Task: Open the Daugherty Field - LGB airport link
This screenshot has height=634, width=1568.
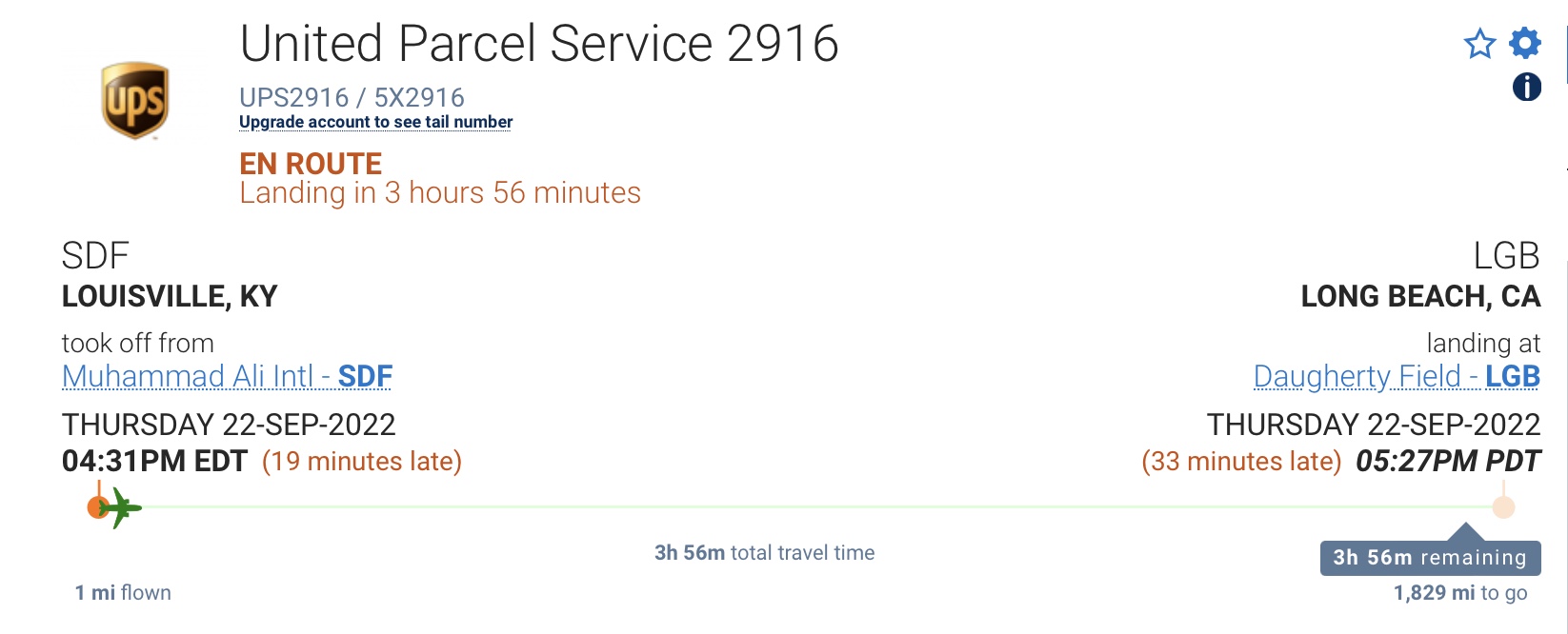Action: pyautogui.click(x=1396, y=377)
